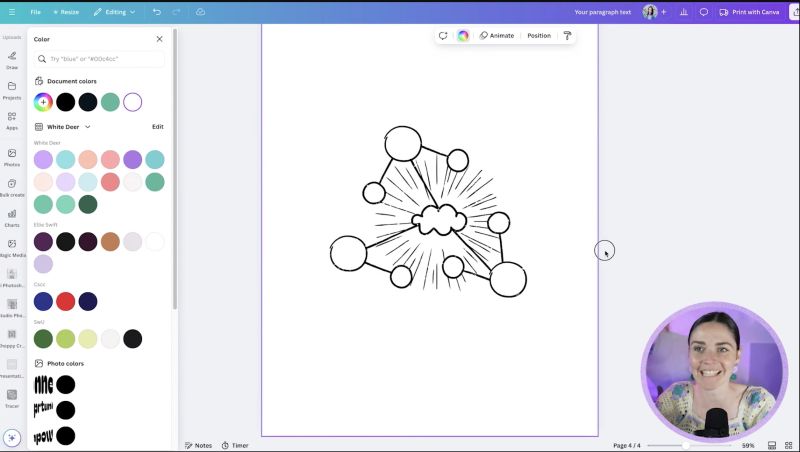Open Bulk create in the sidebar
Image resolution: width=800 pixels, height=452 pixels.
coord(12,188)
